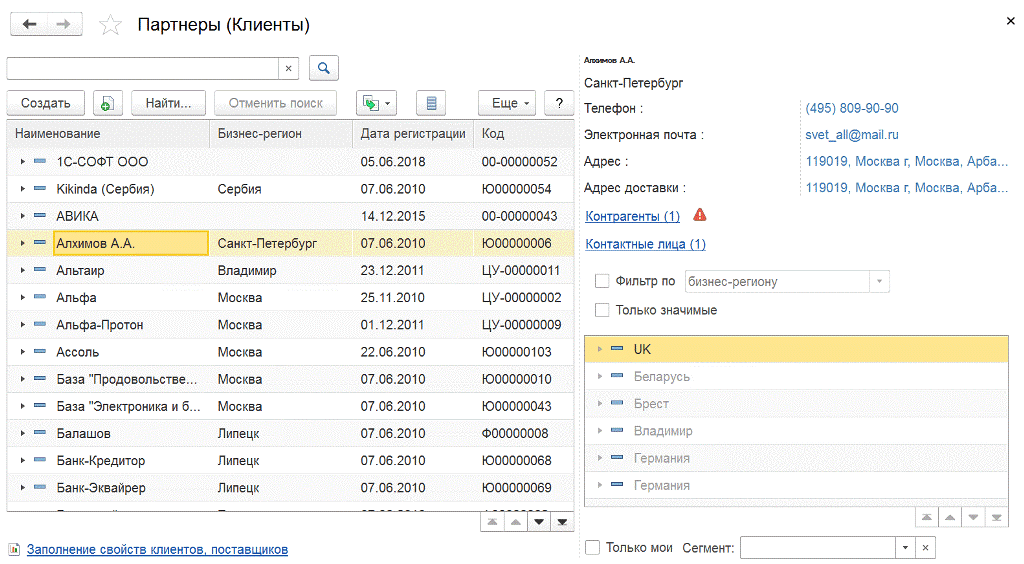The height and width of the screenshot is (564, 1024).
Task: Click the Бизнес-регион column header
Action: [260, 134]
